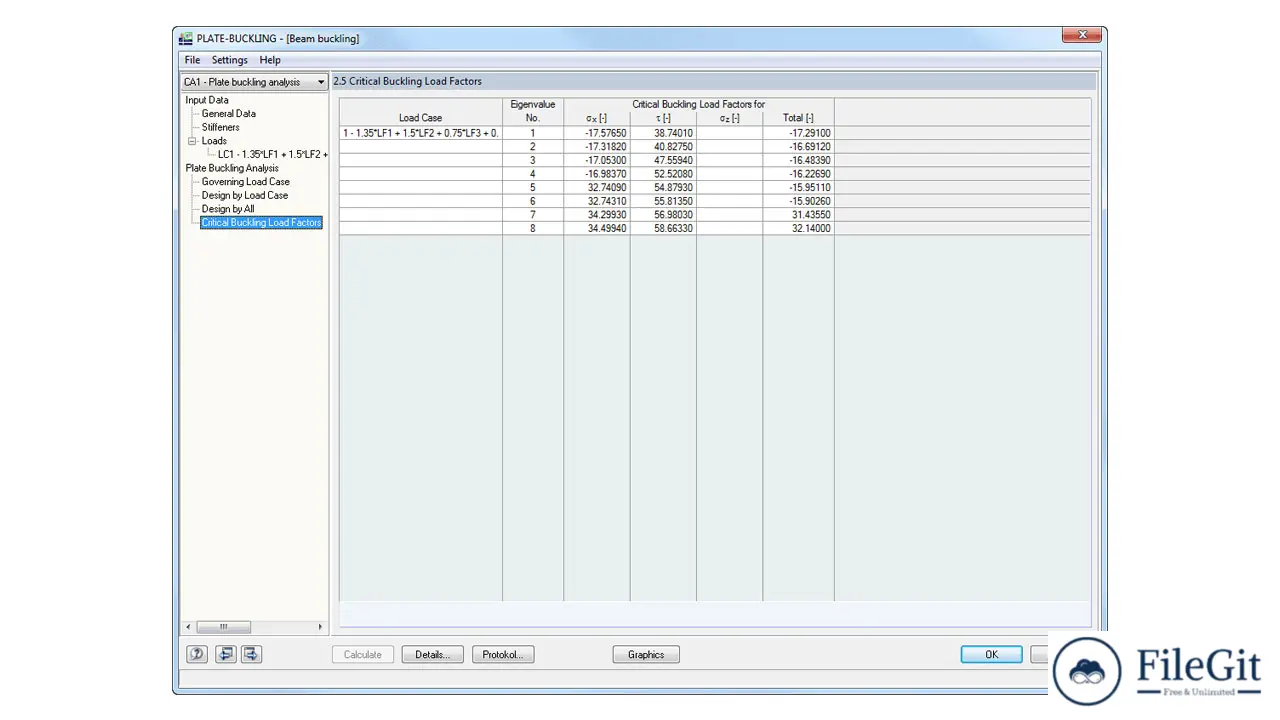Select total value 31.43550

798,214
